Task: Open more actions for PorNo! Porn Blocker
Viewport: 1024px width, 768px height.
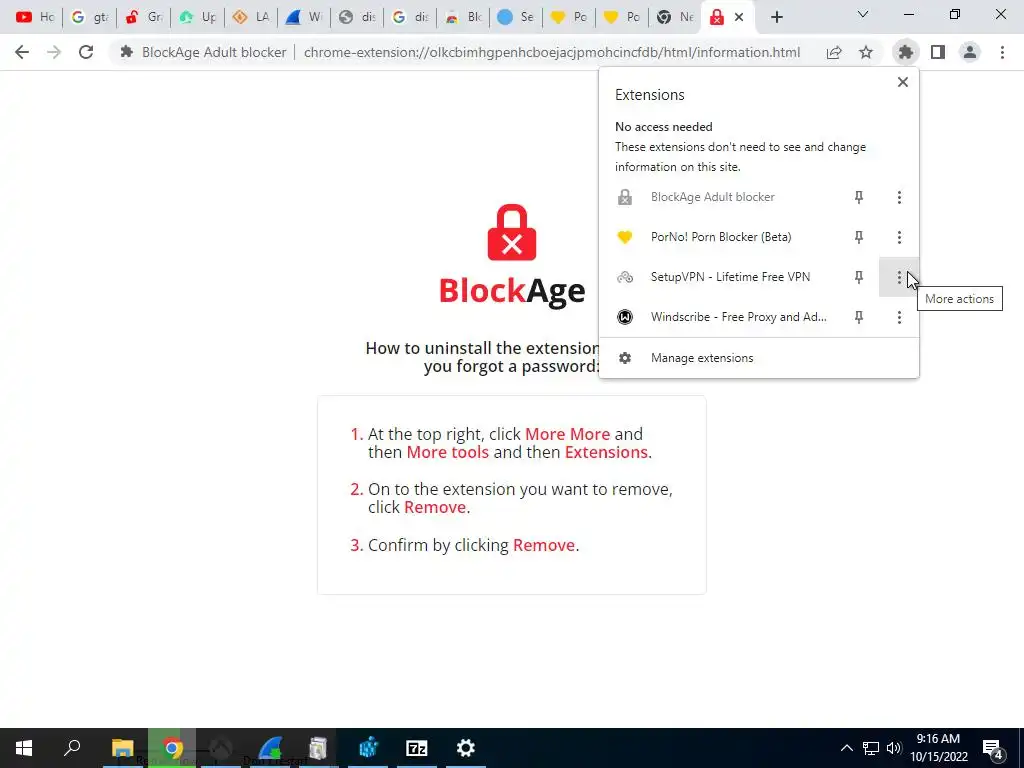Action: (x=899, y=237)
